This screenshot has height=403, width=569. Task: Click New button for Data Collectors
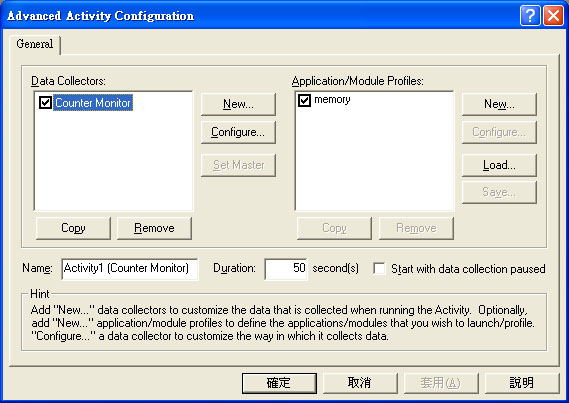tap(238, 104)
